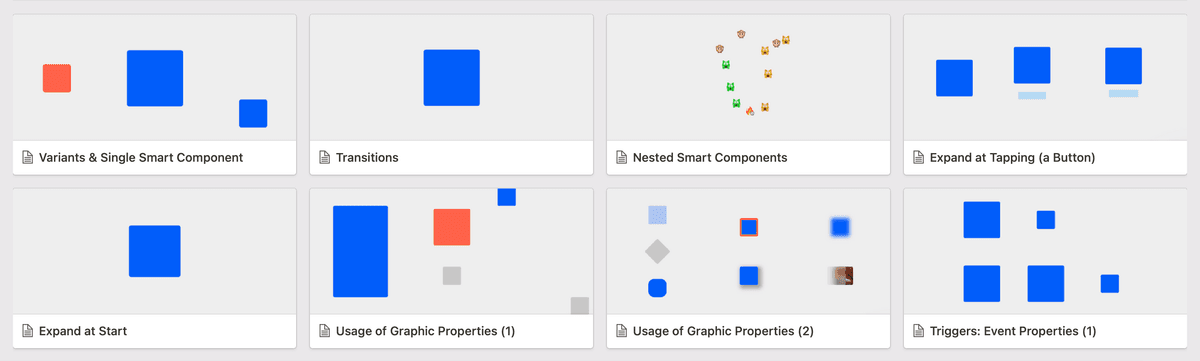Click file icon next to Expand at Tapping
This screenshot has height=361, width=1200.
coord(918,158)
